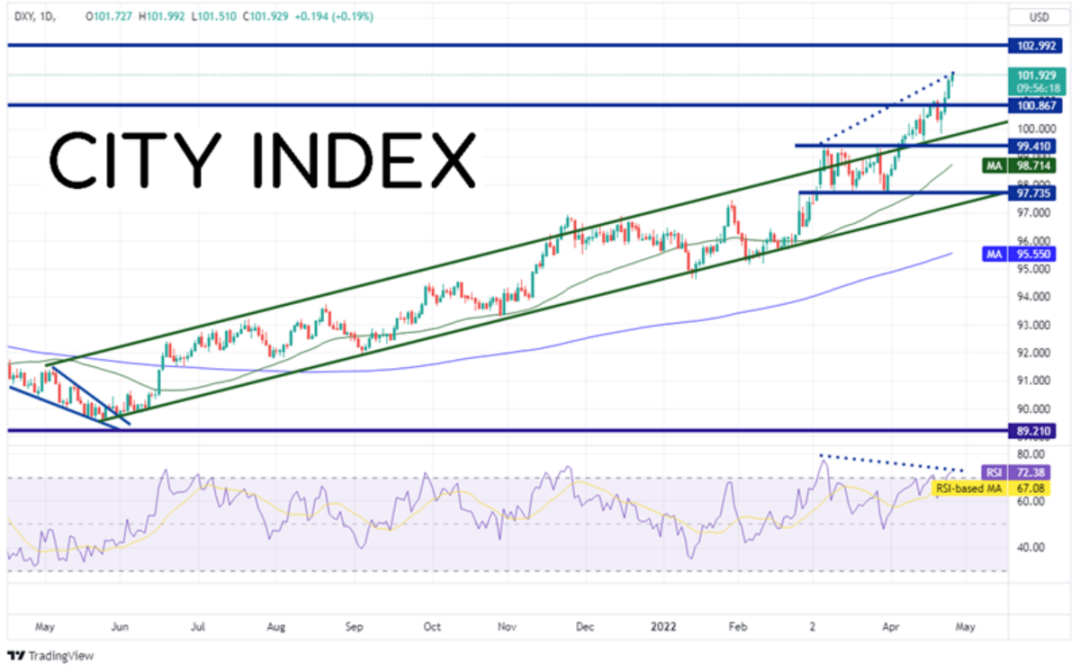The width and height of the screenshot is (1080, 672).
Task: Click the 09:56:18 countdown timer
Action: pyautogui.click(x=1039, y=88)
